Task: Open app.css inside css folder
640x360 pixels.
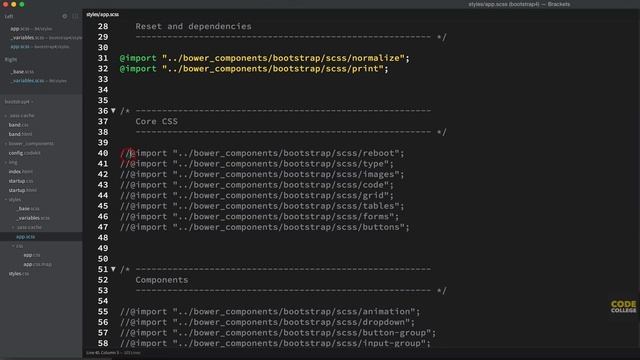Action: coord(31,255)
